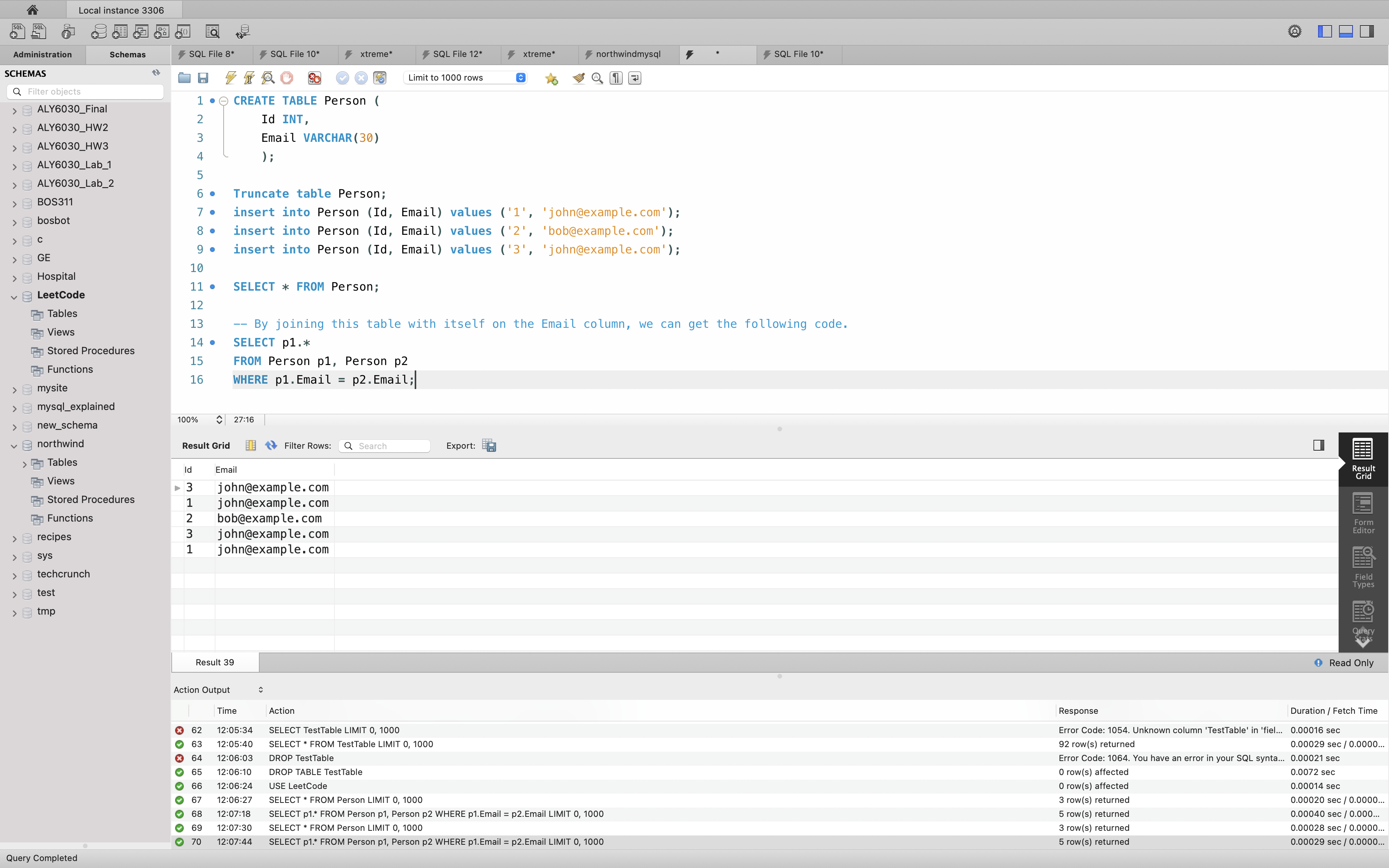
Task: Expand the Tables node under LeetCode
Action: (x=62, y=313)
